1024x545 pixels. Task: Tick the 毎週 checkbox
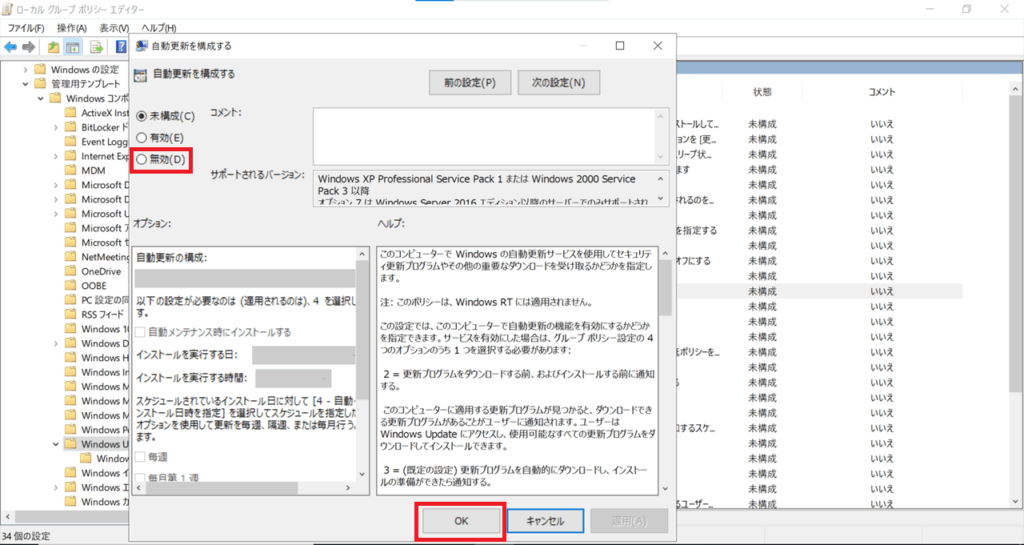(x=140, y=457)
